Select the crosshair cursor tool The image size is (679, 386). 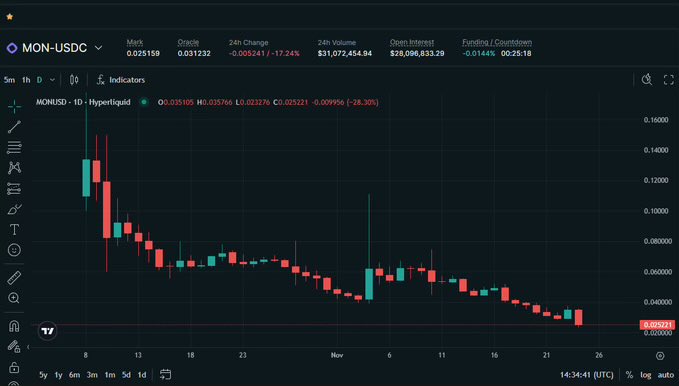[14, 106]
